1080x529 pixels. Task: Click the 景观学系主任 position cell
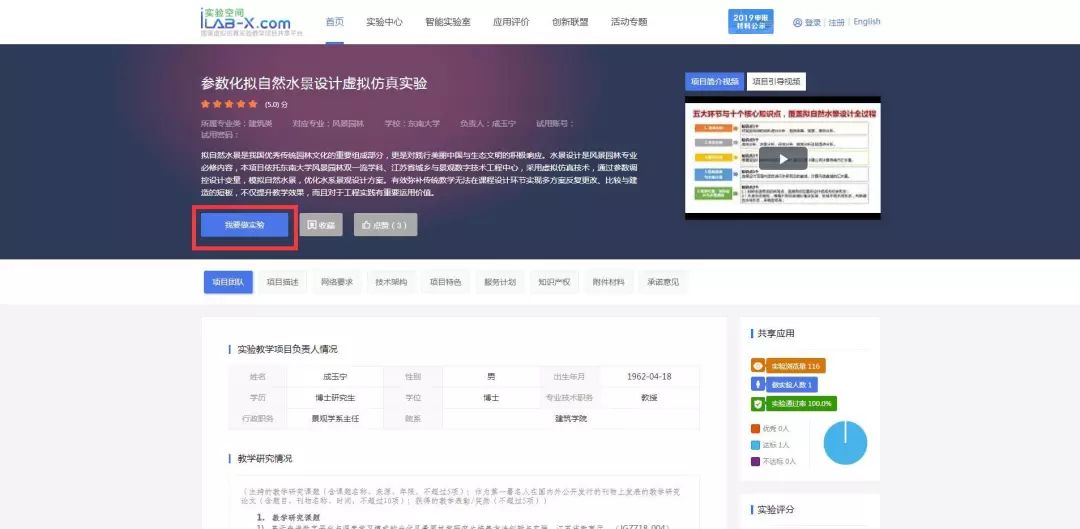point(335,418)
